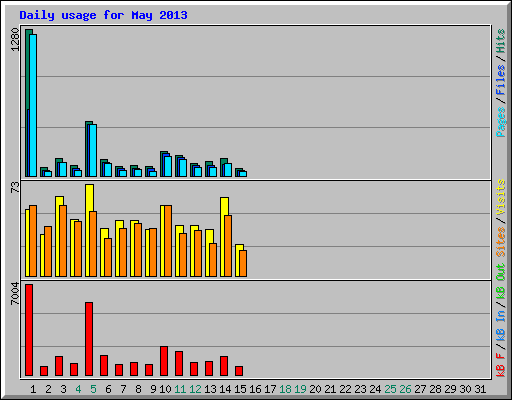
Task: Click the red kB F bar for day 10
Action: [164, 361]
